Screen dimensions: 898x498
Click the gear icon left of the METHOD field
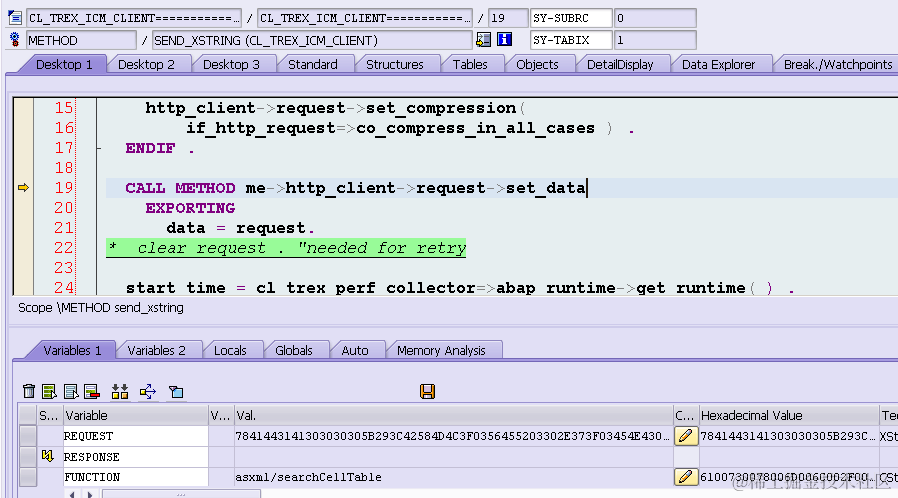15,39
